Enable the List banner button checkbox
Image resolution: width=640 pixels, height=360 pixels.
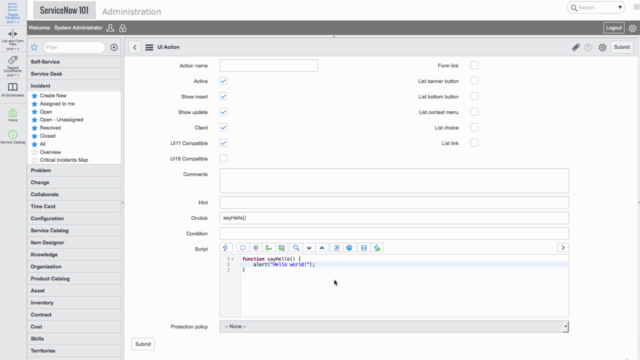[x=474, y=81]
